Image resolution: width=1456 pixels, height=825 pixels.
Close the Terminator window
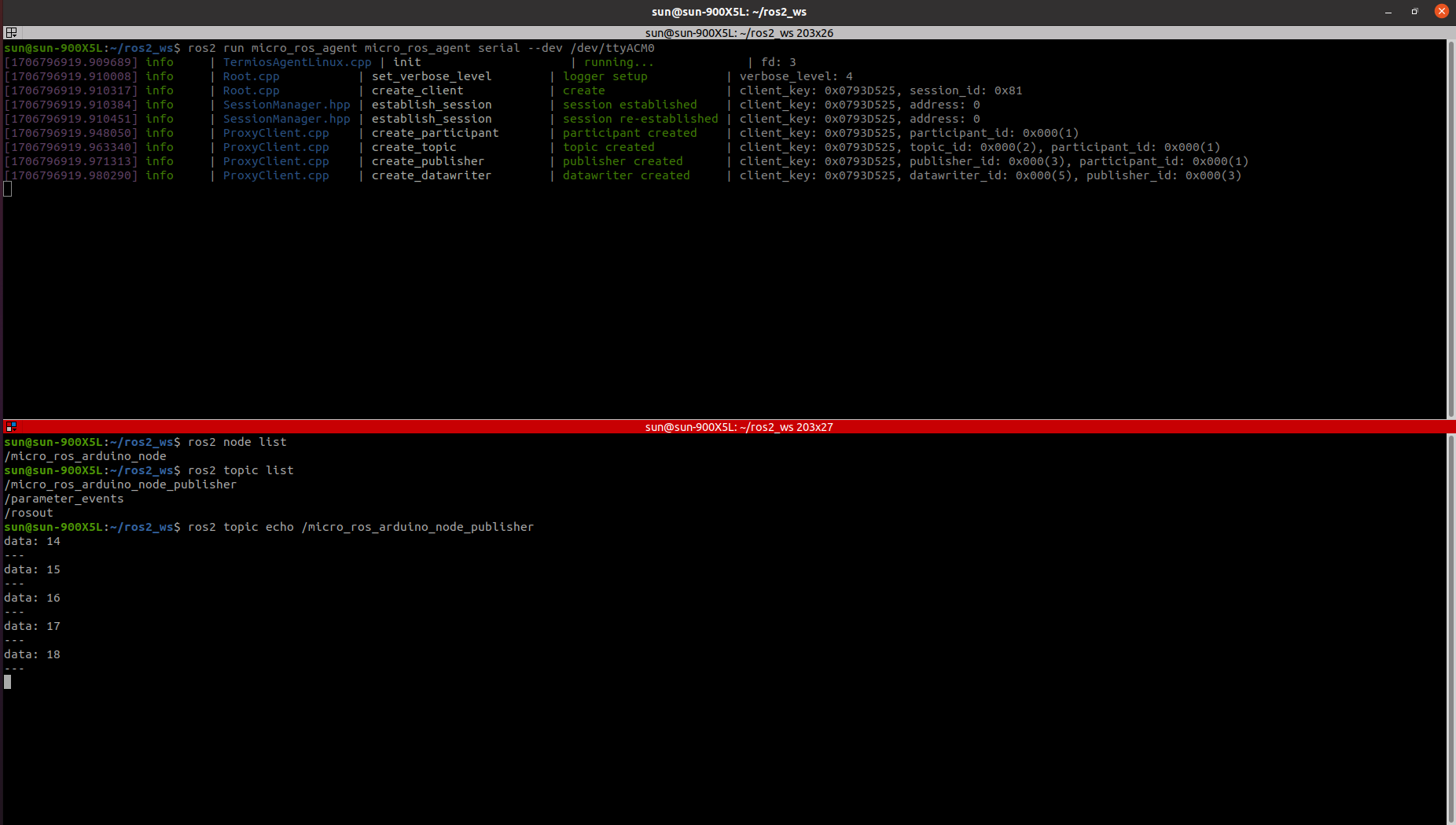[x=1441, y=11]
